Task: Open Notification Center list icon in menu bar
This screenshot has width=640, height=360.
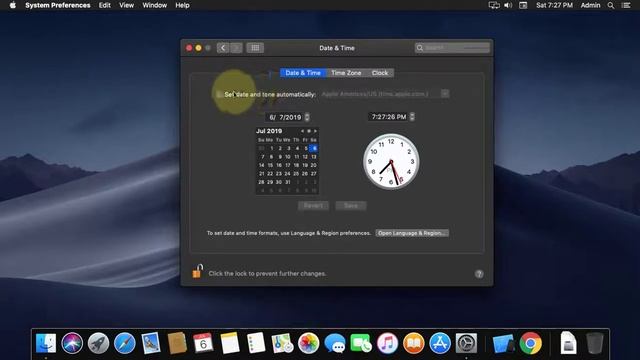Action: (626, 5)
